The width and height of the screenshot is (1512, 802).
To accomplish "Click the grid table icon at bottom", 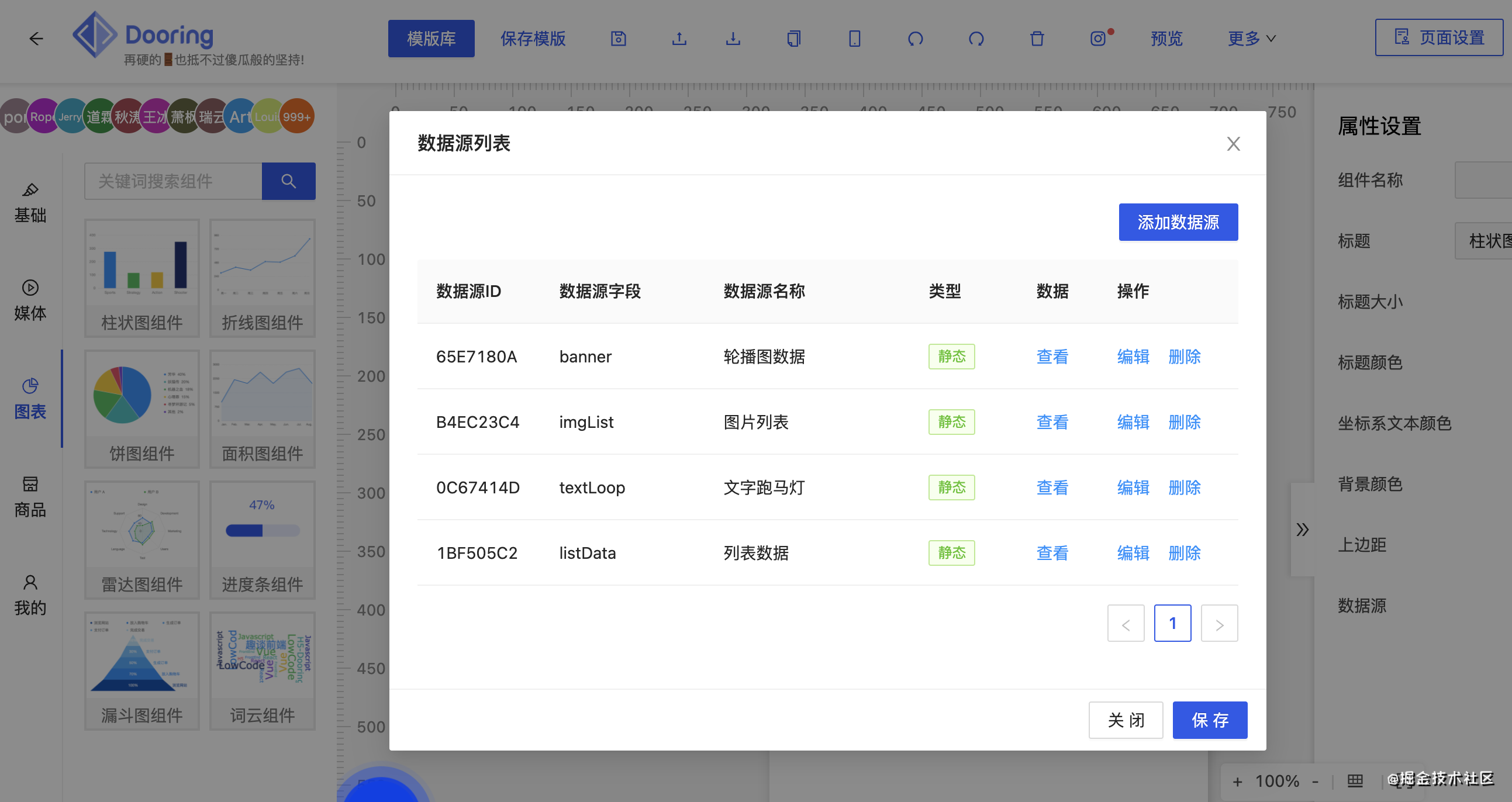I will [1355, 781].
